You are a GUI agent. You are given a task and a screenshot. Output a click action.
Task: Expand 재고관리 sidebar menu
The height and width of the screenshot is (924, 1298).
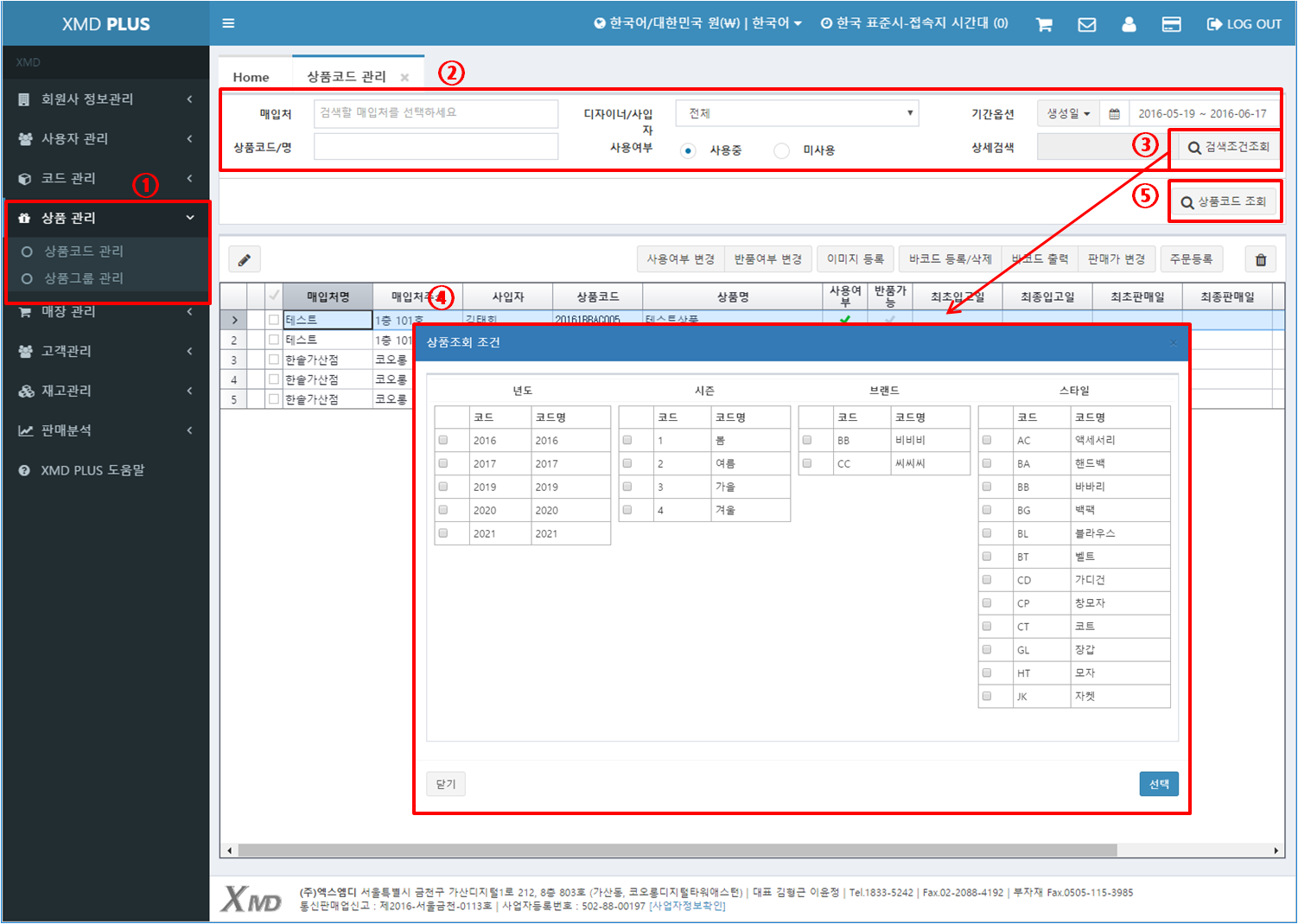click(105, 391)
